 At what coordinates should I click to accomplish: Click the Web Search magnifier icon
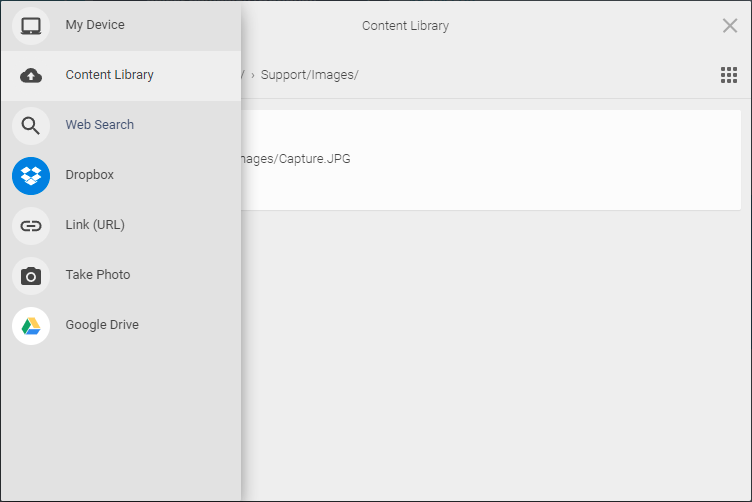[x=31, y=126]
